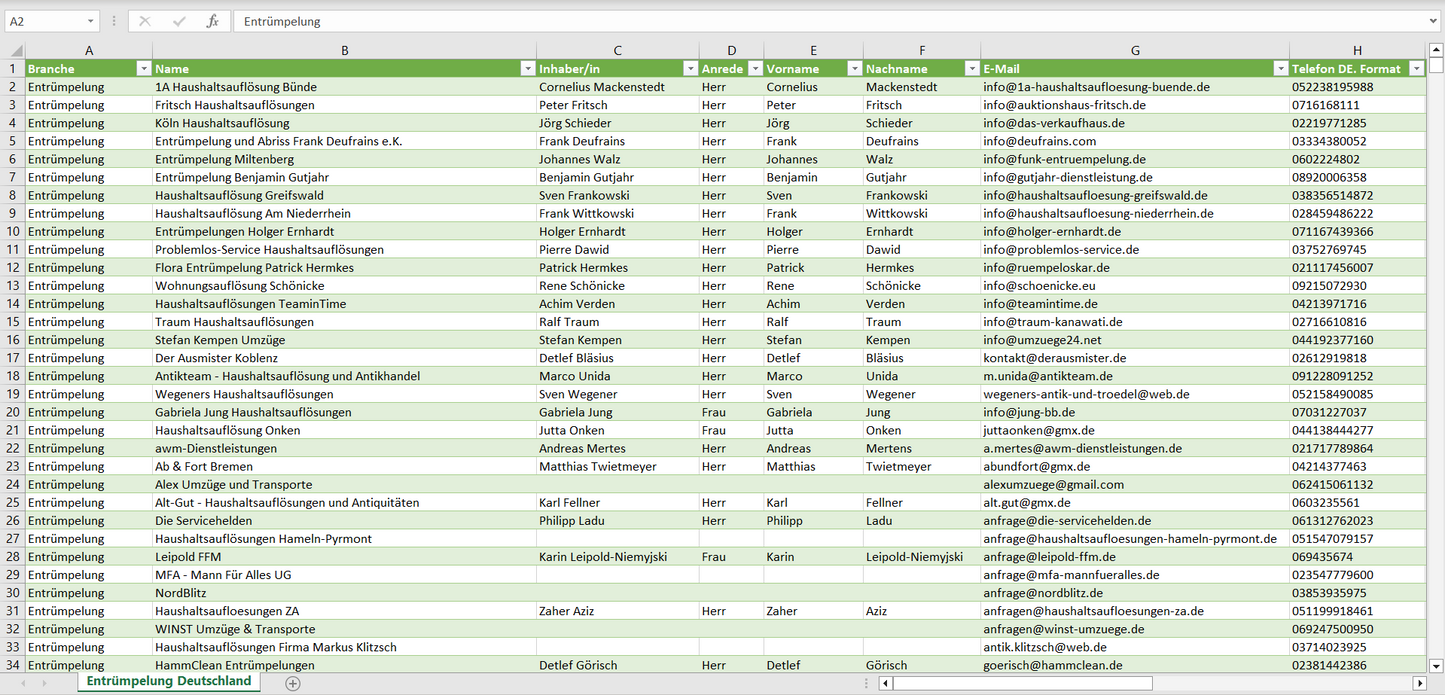The width and height of the screenshot is (1445, 695).
Task: Open the Nachname filter dropdown
Action: click(x=971, y=69)
